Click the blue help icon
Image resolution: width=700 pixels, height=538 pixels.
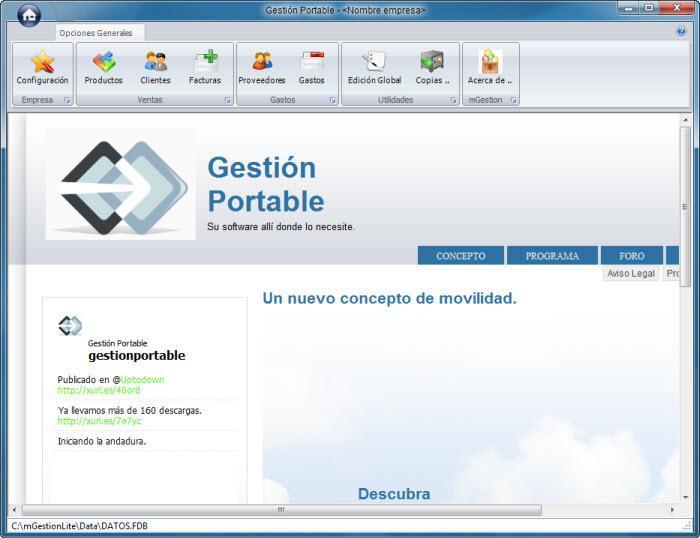click(681, 31)
